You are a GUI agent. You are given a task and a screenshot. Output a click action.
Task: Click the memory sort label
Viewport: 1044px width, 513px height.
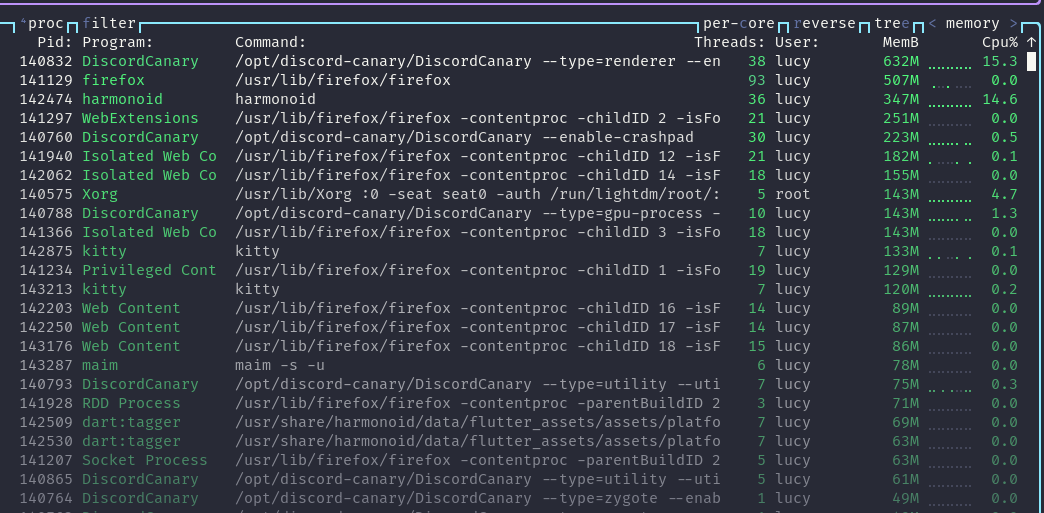tap(973, 24)
